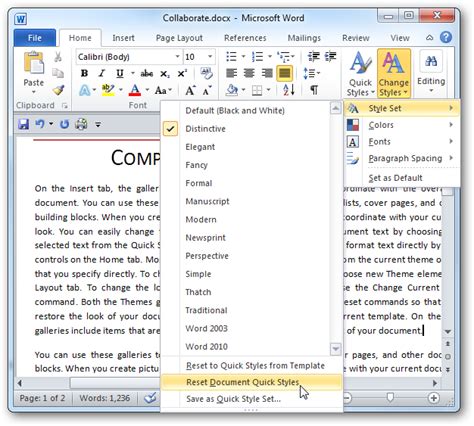Viewport: 474px width, 426px height.
Task: Open the Borders dropdown arrow
Action: tap(268, 90)
